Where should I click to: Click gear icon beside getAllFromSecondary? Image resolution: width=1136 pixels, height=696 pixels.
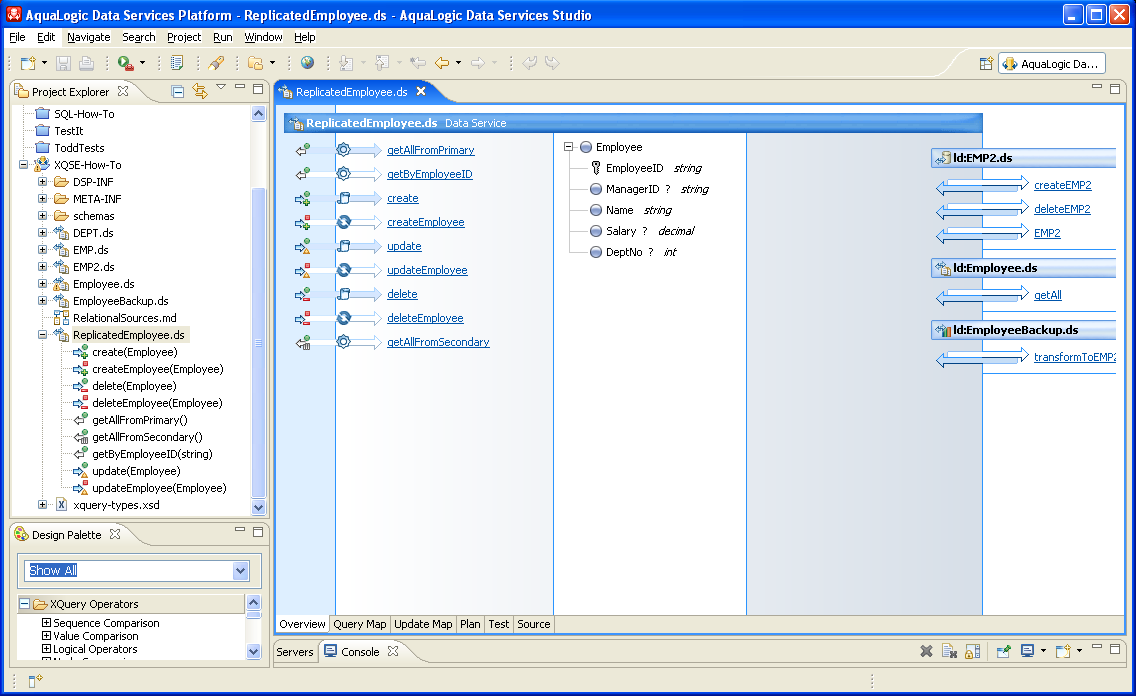[x=343, y=341]
